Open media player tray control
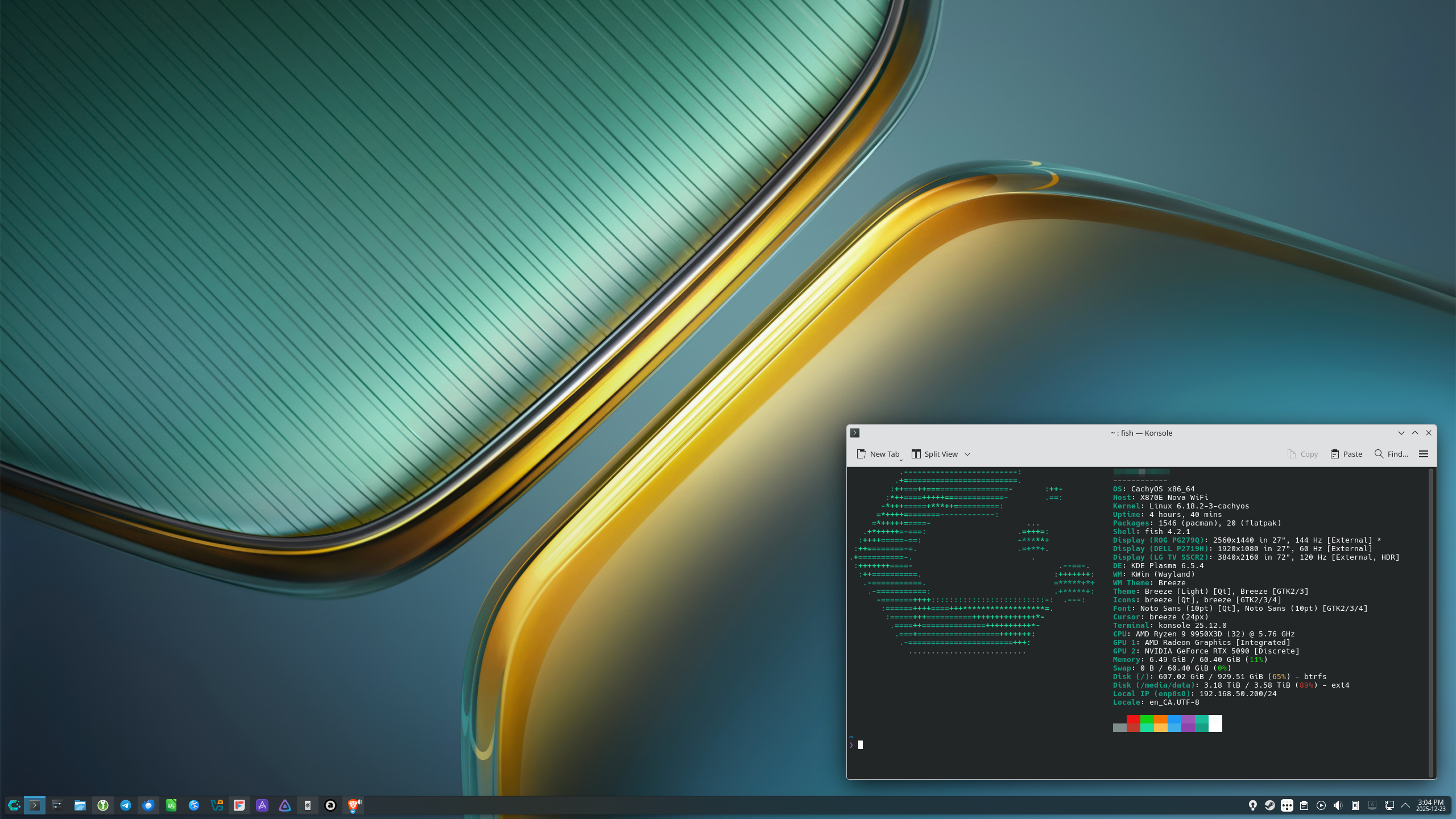 pos(1321,805)
